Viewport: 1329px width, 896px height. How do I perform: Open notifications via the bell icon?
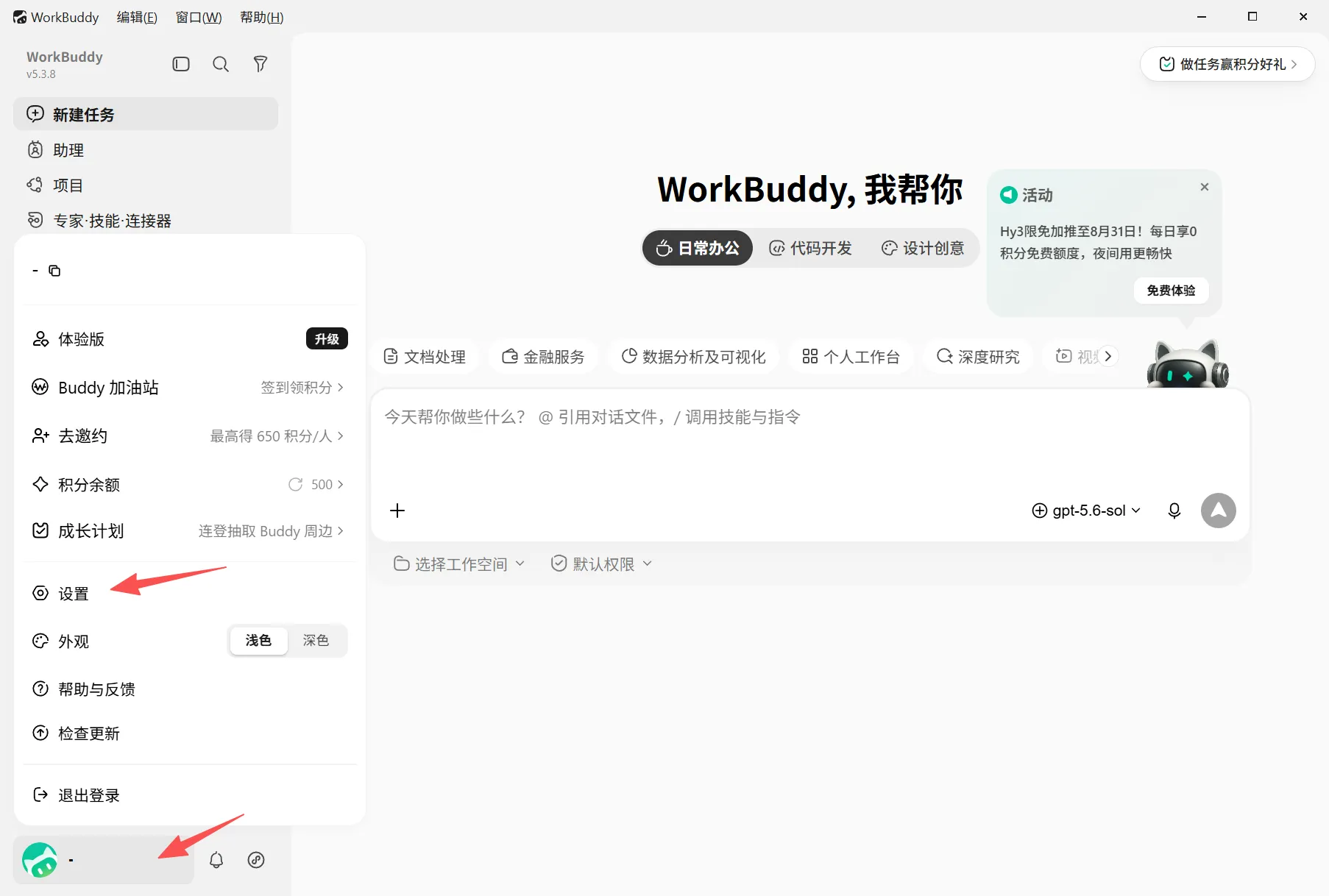(x=216, y=860)
